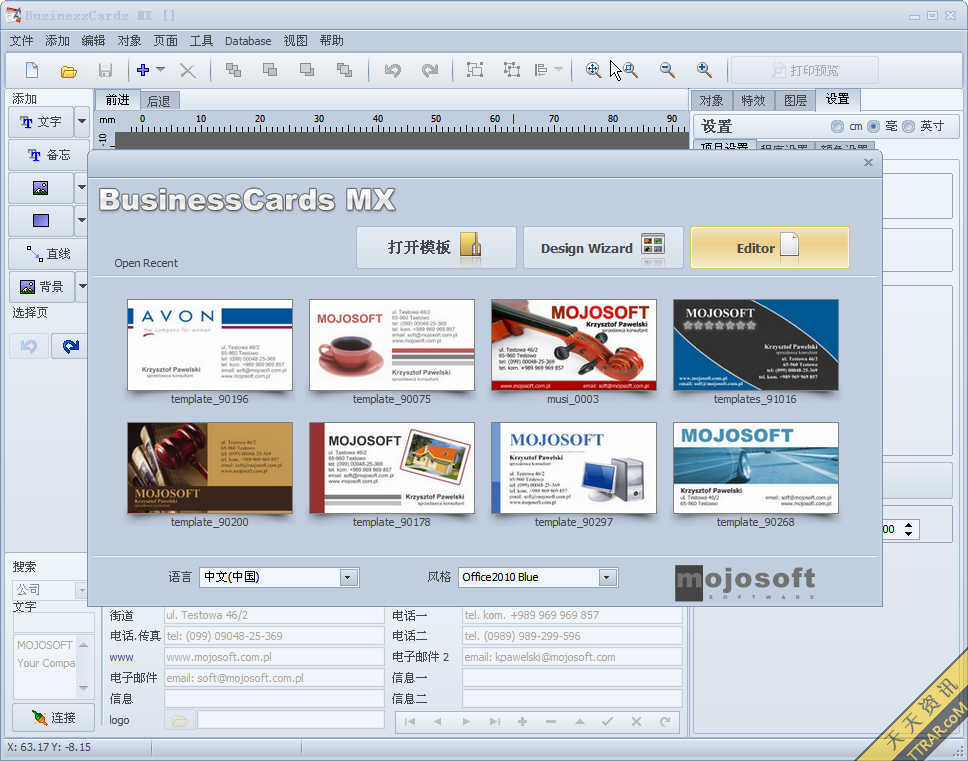Open the 背景 tool dropdown arrow
The image size is (968, 761).
pyautogui.click(x=81, y=286)
